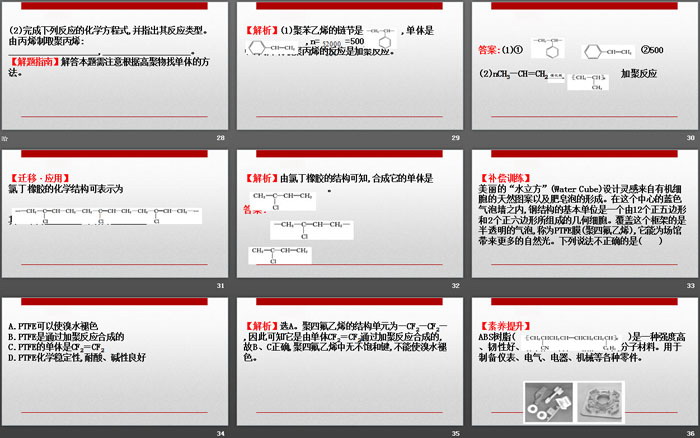Click the red 答案 label in slide 30

point(488,49)
